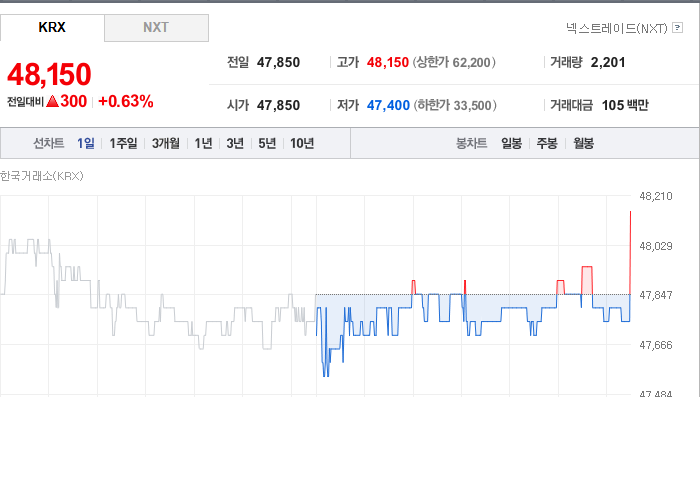Click the 47,666 y-axis label
Screen dimensions: 700x490
tap(656, 345)
